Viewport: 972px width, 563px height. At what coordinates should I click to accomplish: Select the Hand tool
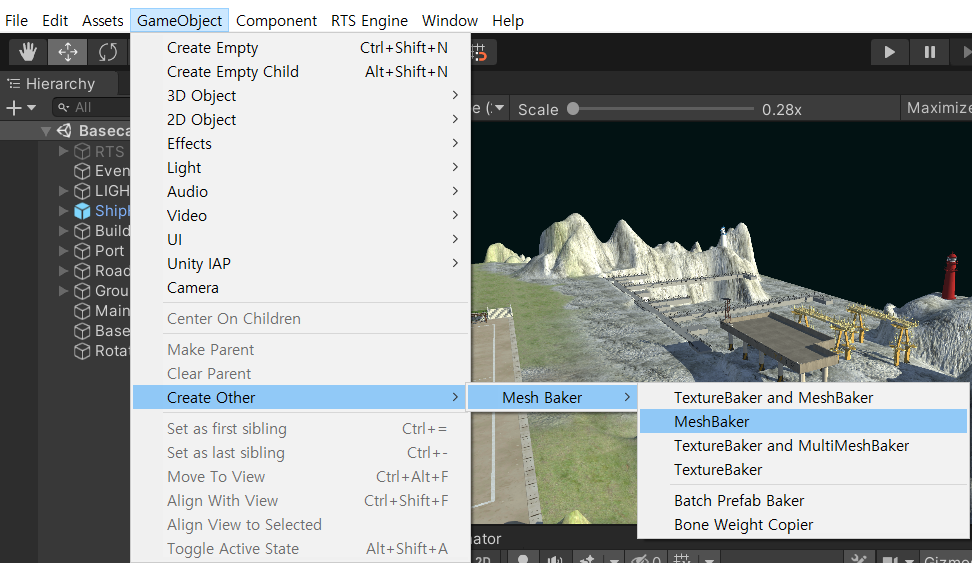27,52
